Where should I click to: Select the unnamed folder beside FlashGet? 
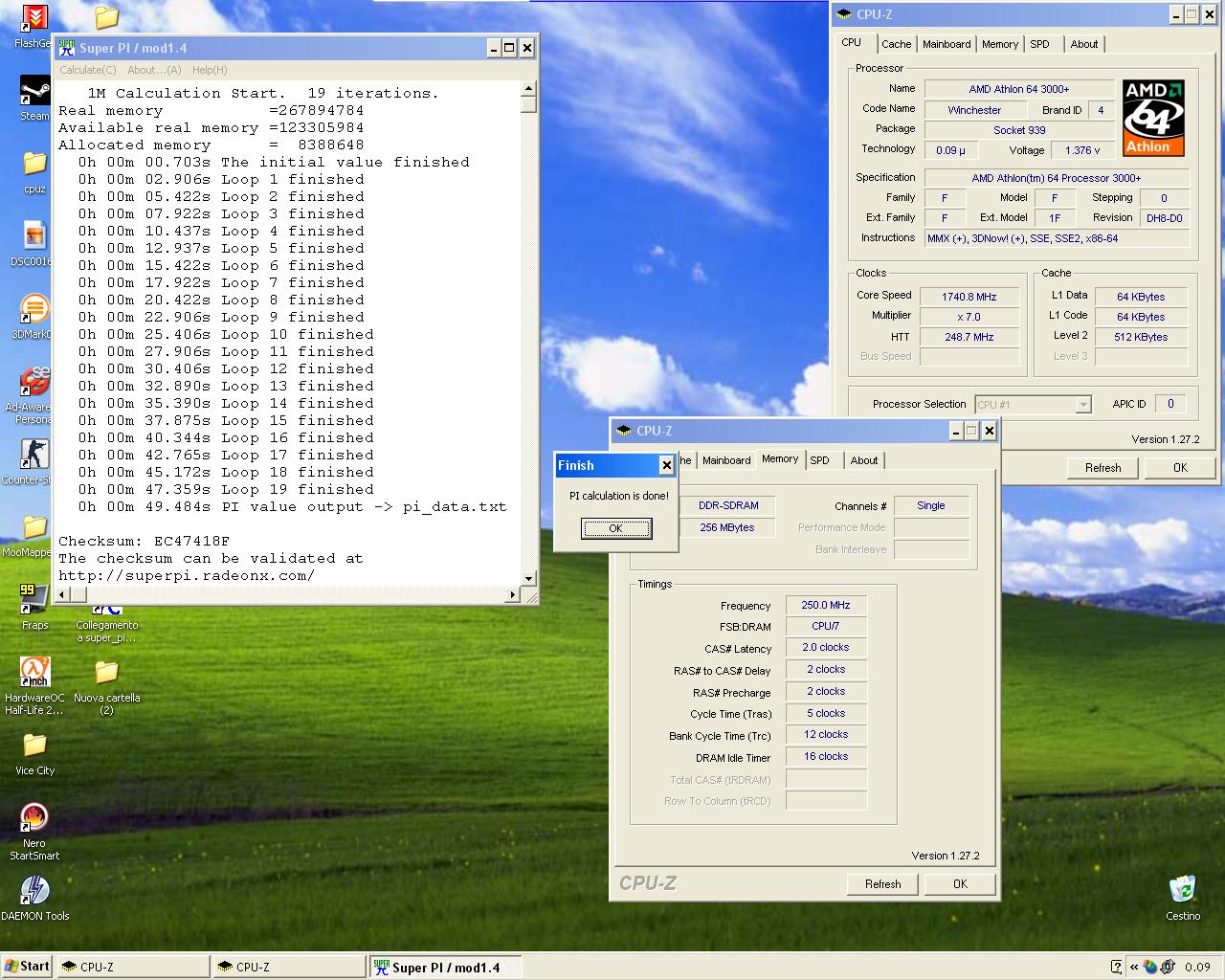[106, 16]
